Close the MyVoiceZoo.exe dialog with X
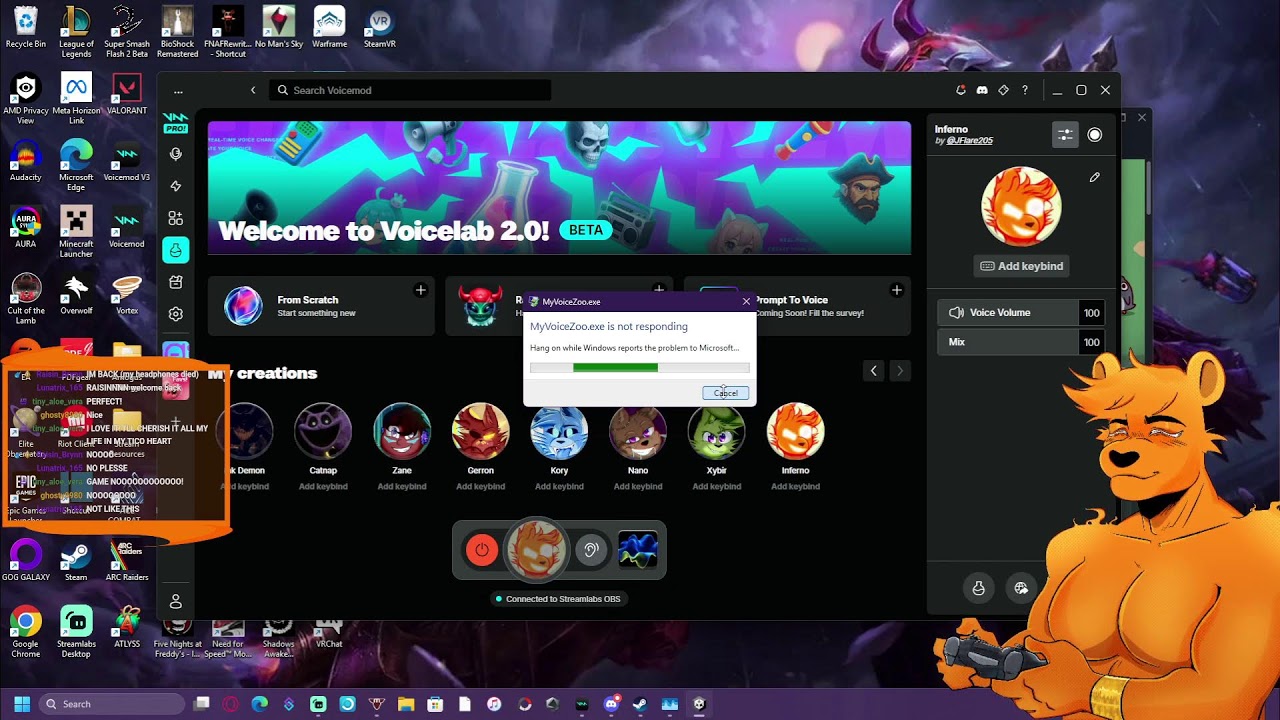This screenshot has height=720, width=1280. 746,301
